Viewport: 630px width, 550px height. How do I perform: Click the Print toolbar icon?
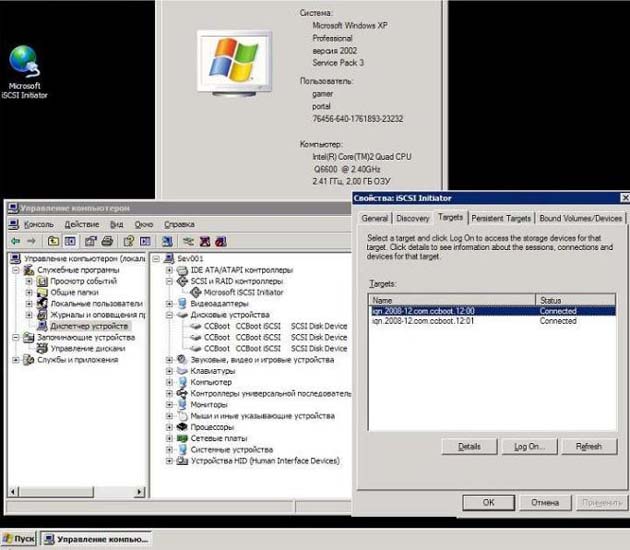pos(107,241)
